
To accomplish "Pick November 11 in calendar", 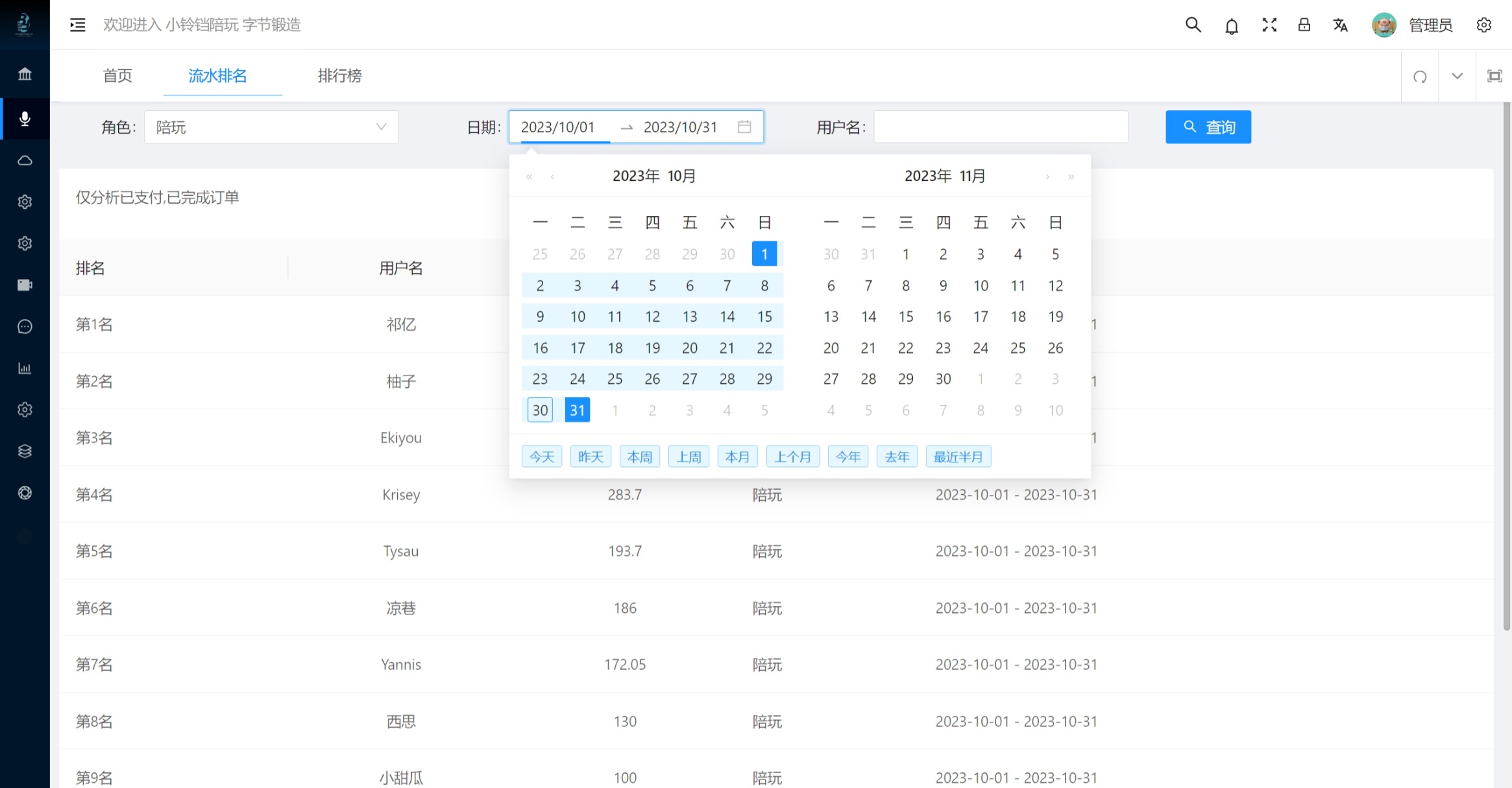I will (x=1018, y=285).
